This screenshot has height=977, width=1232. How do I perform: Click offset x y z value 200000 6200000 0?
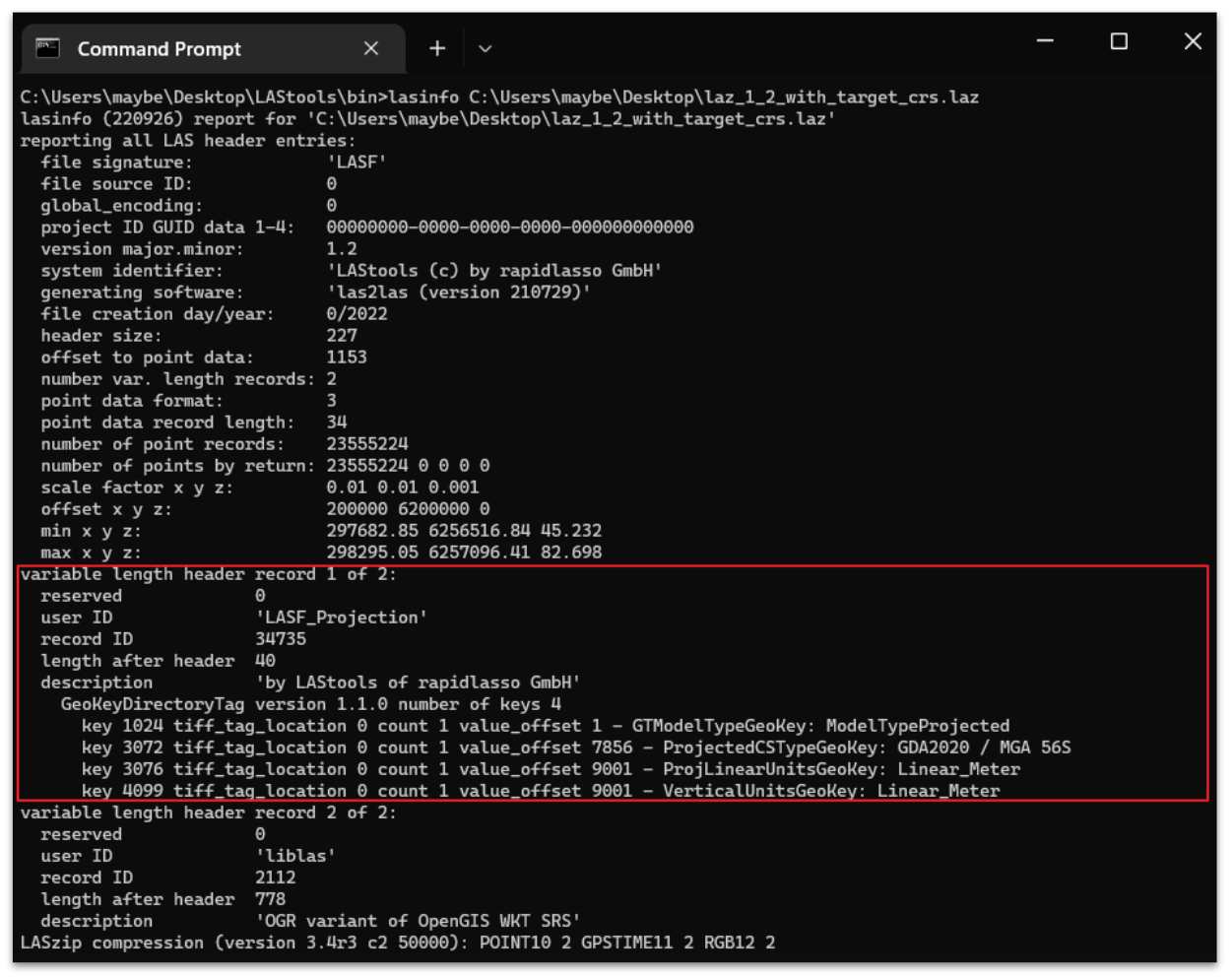pos(408,509)
